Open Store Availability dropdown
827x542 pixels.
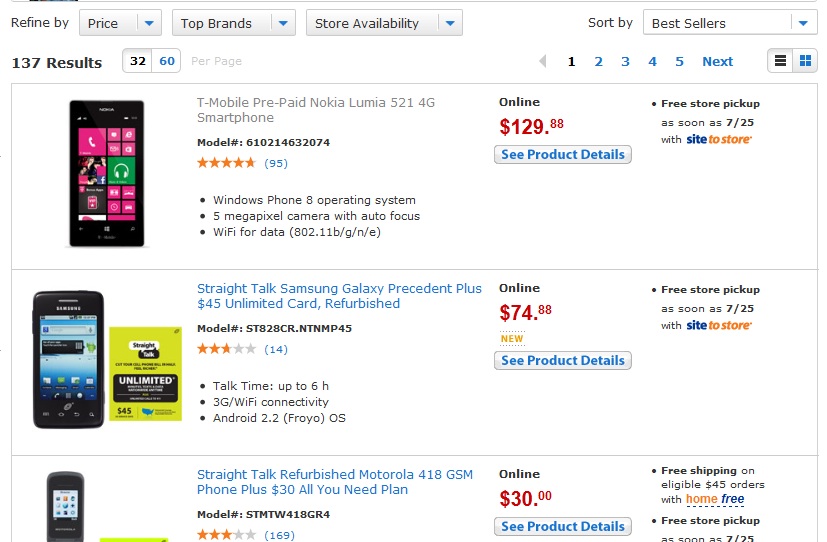pos(384,23)
